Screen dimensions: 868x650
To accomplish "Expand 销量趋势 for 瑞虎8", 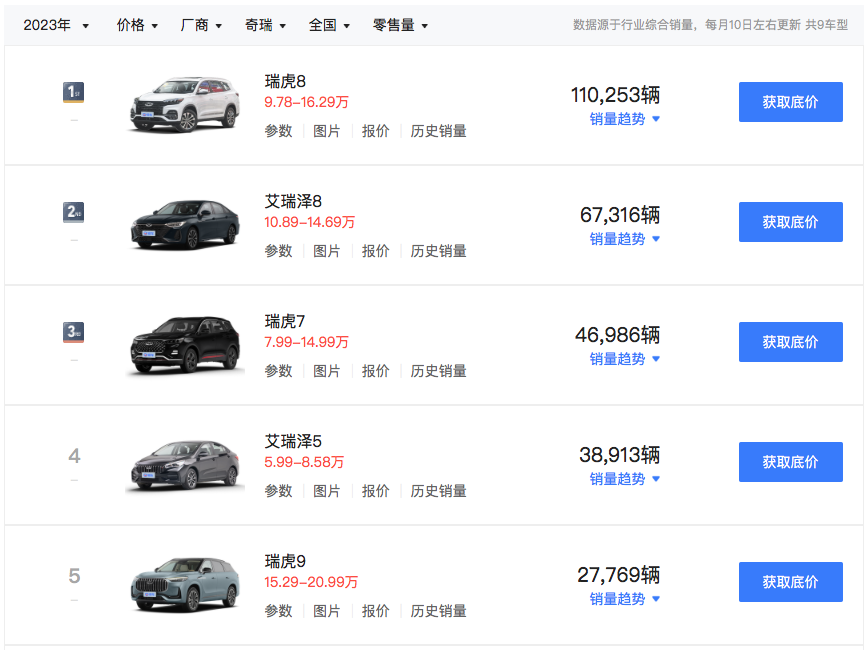I will 624,119.
